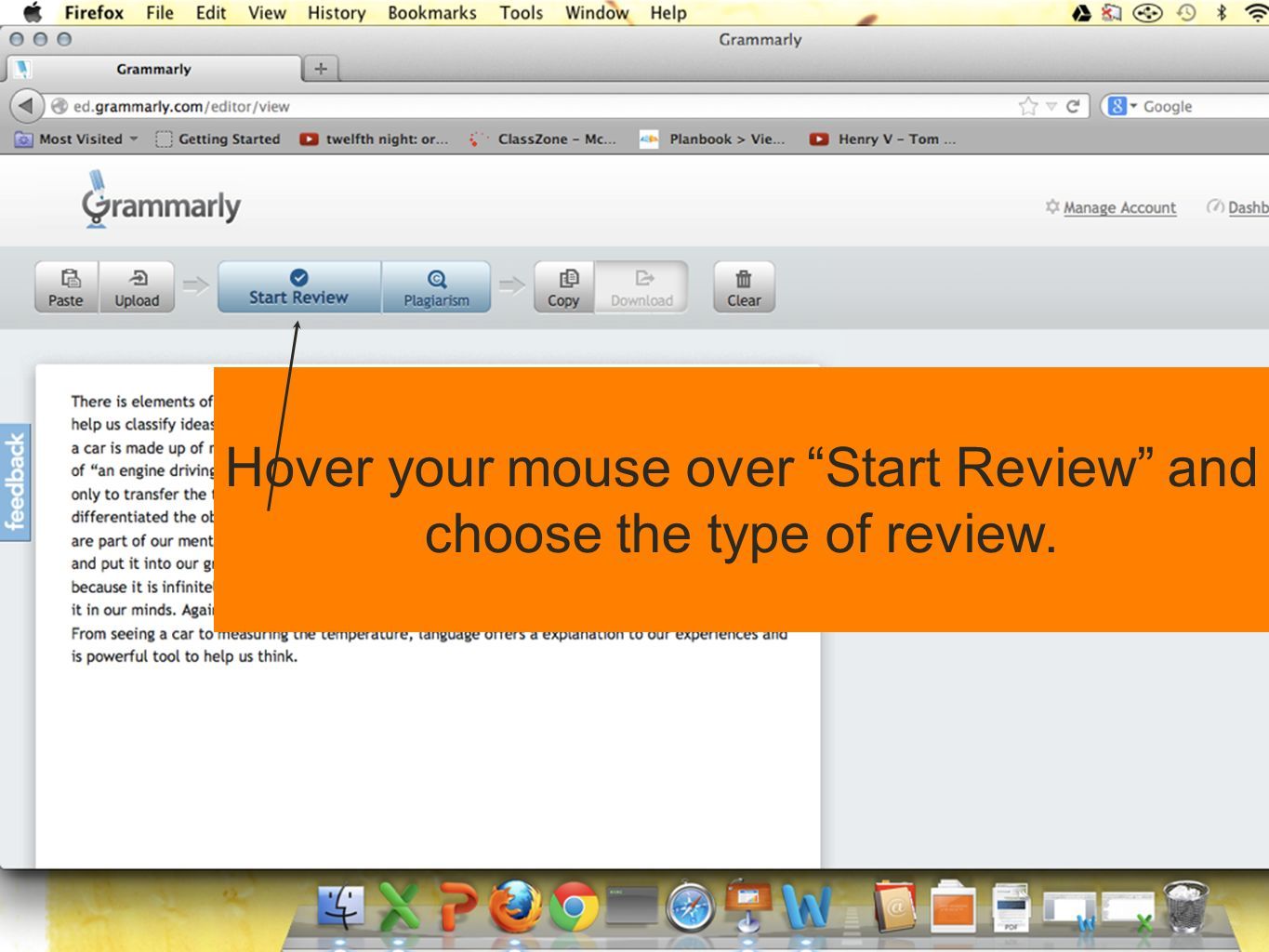1269x952 pixels.
Task: Click the Grammarly logo
Action: click(161, 200)
